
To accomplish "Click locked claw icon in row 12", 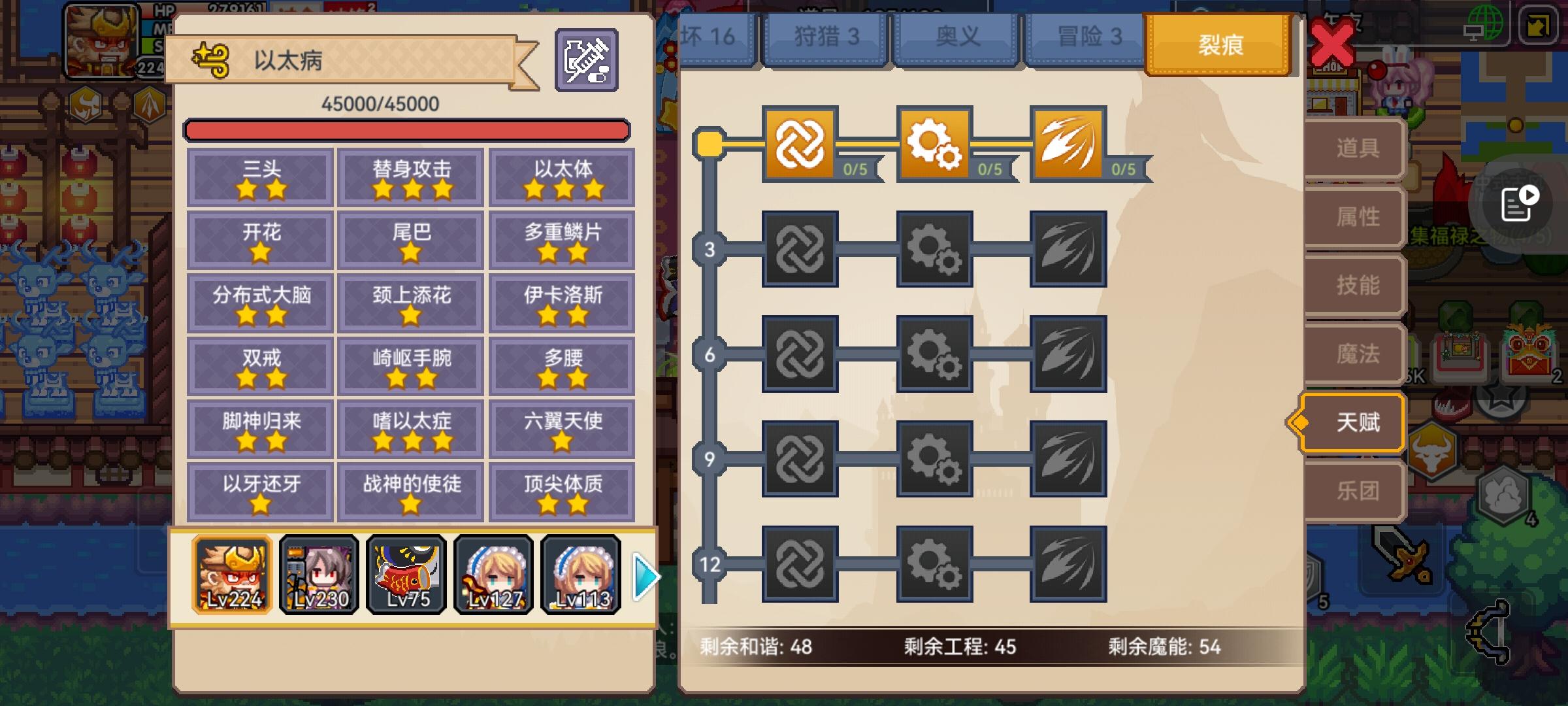I will coord(1068,564).
